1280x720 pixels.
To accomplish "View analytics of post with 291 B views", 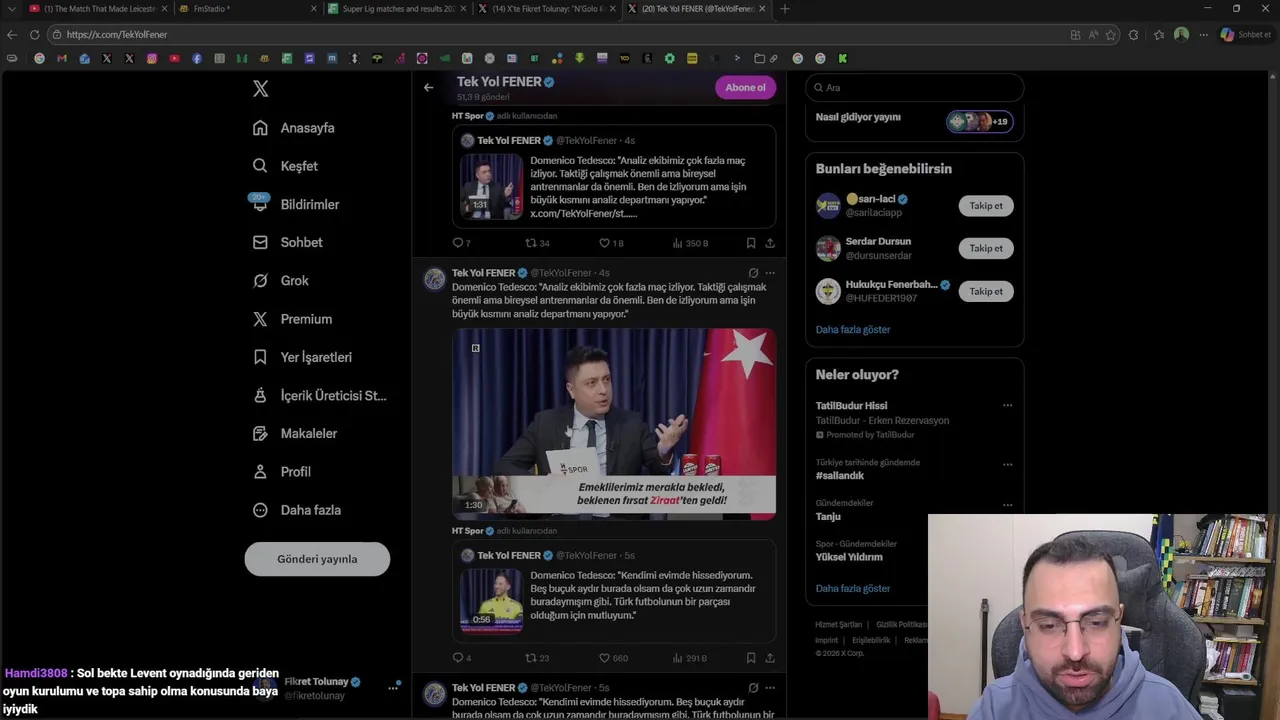I will 690,658.
